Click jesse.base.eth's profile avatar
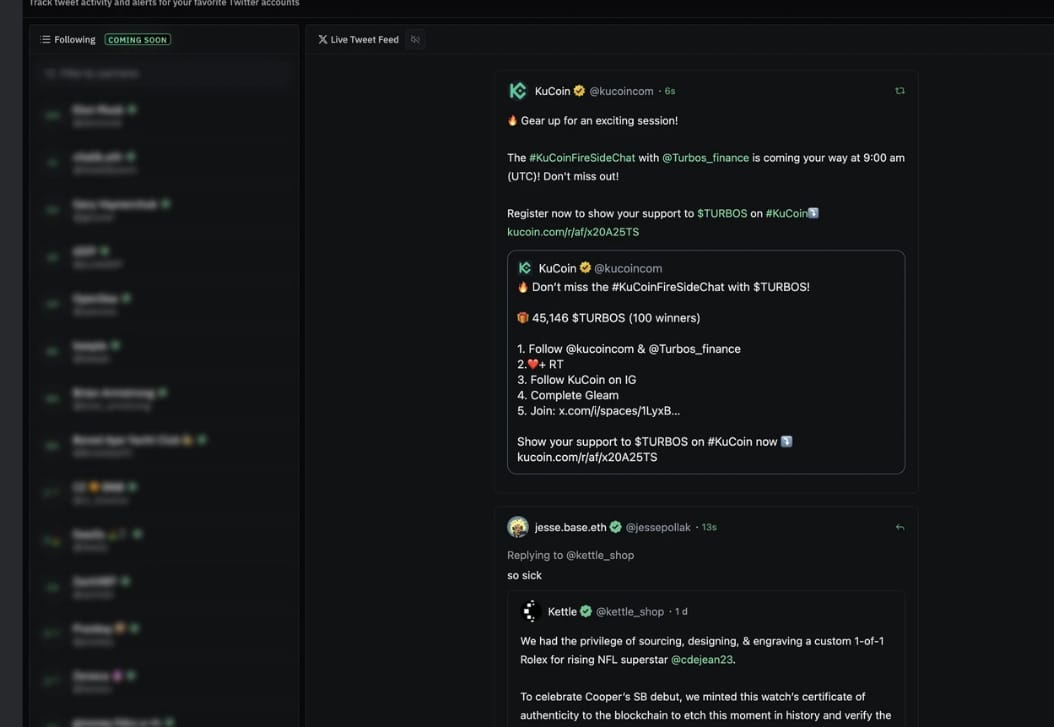Image resolution: width=1054 pixels, height=727 pixels. [x=518, y=527]
